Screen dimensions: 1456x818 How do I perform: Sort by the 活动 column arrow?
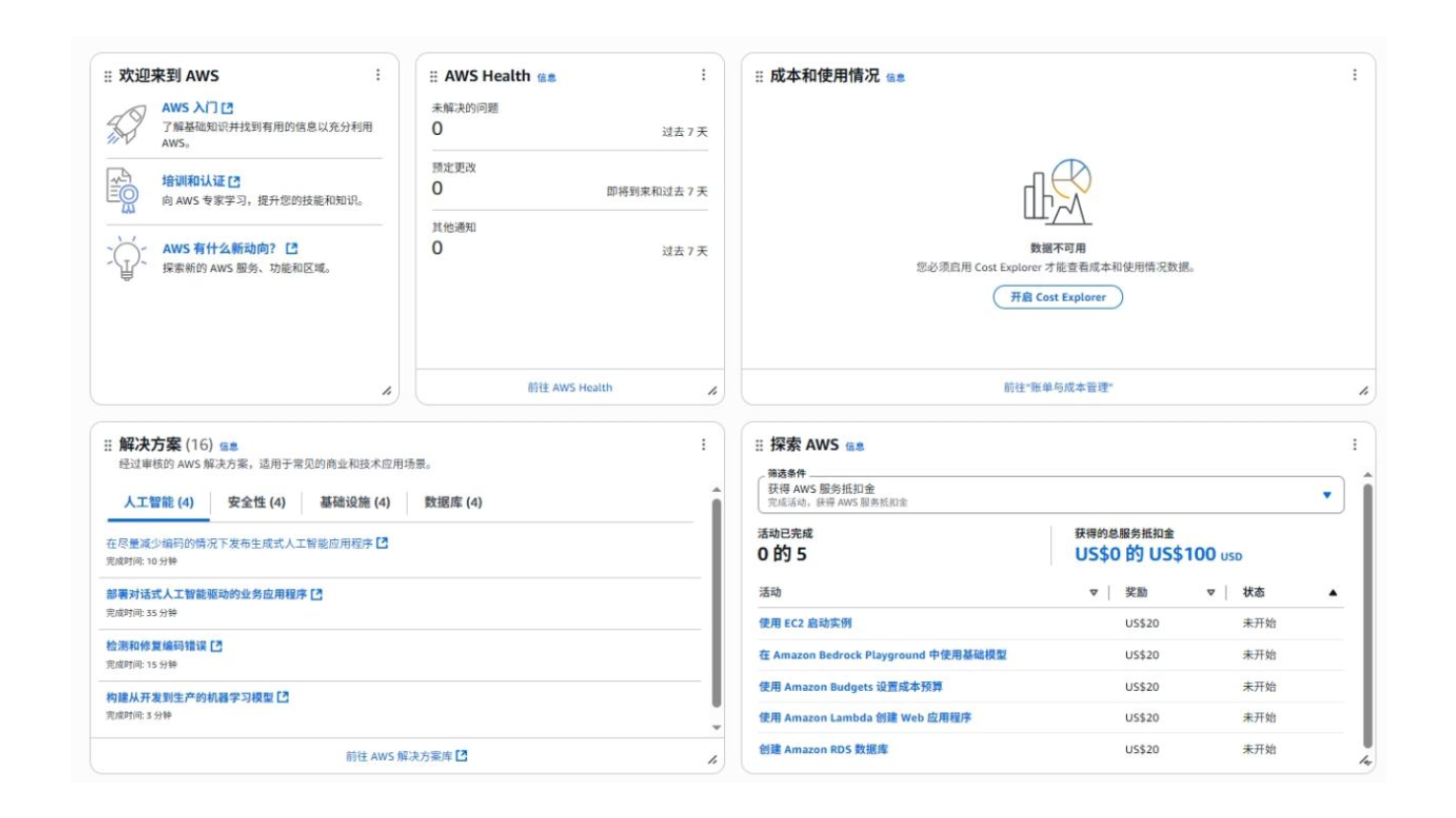point(1093,592)
